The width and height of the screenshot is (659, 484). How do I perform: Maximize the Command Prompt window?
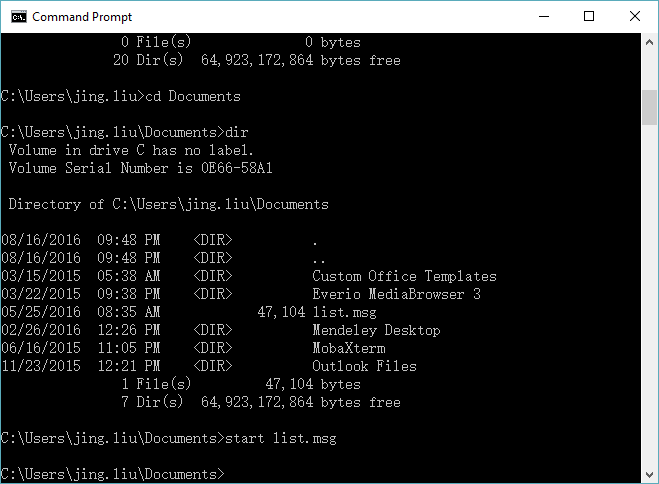coord(589,17)
